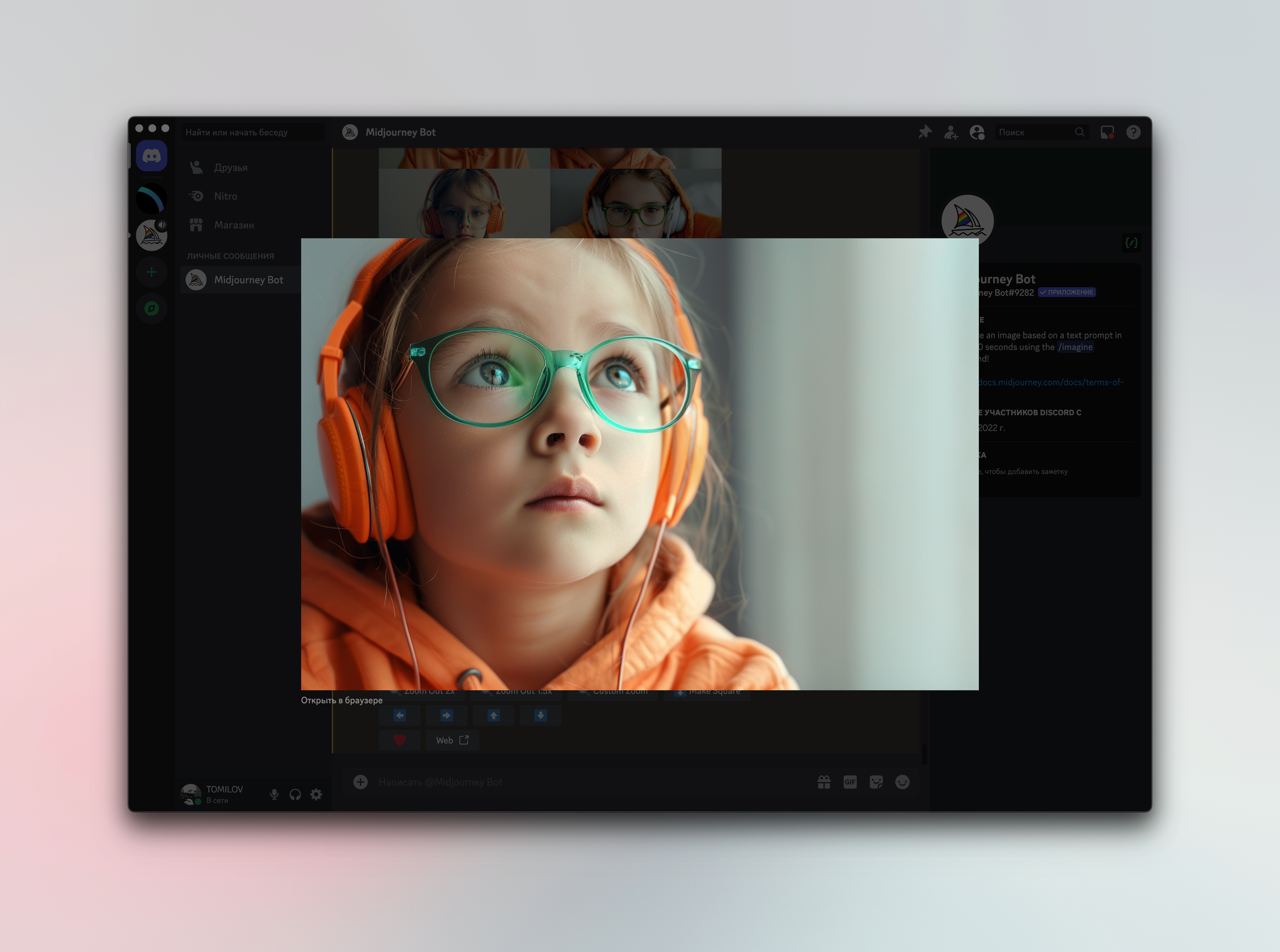This screenshot has height=952, width=1280.
Task: Click the enlarged girl with headphones image
Action: pos(640,464)
